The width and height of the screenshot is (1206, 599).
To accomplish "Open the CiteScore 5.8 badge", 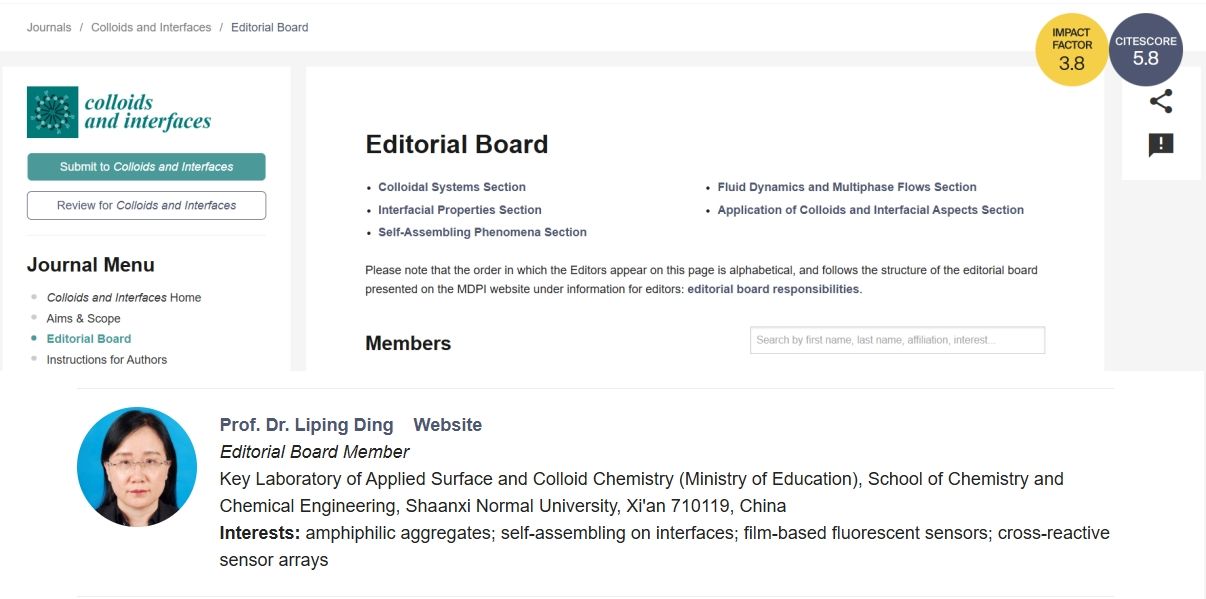I will (1146, 50).
